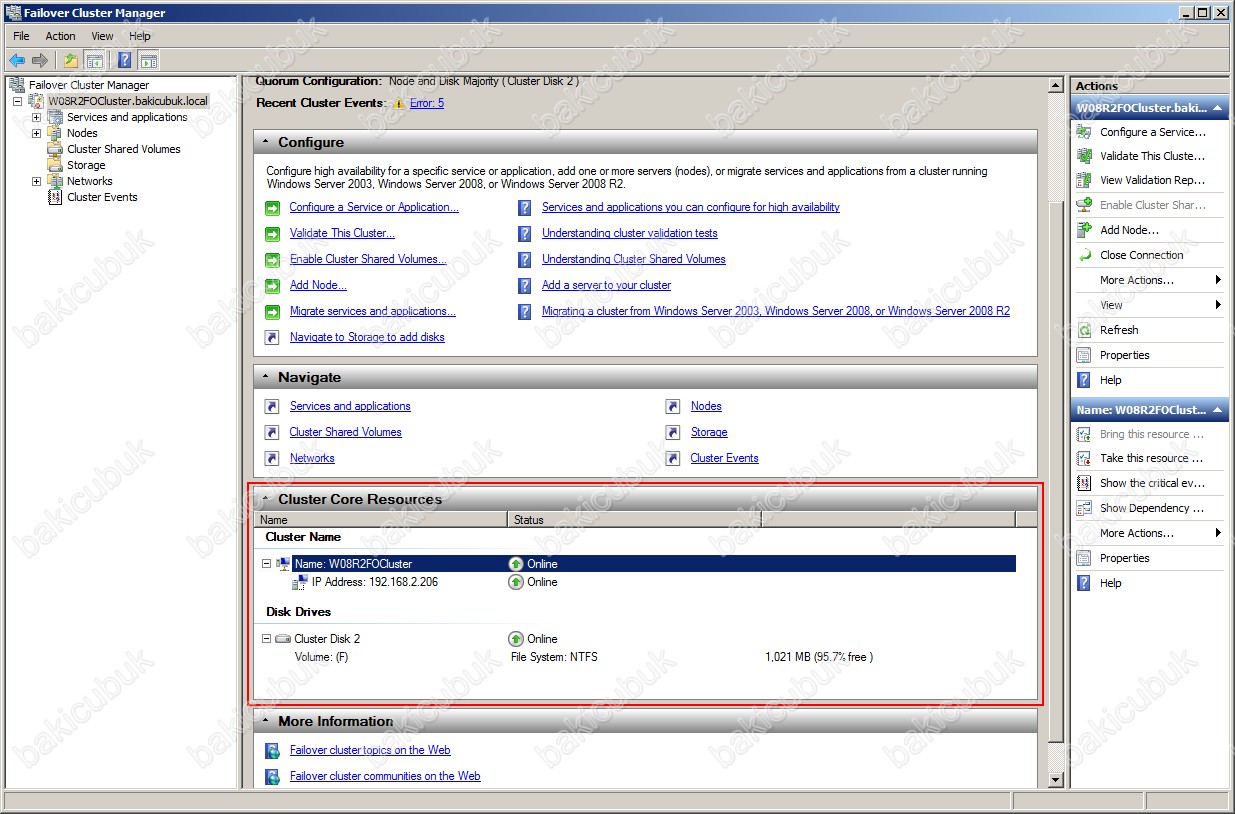1235x814 pixels.
Task: Click Add Node icon in Actions pane
Action: (x=1084, y=230)
